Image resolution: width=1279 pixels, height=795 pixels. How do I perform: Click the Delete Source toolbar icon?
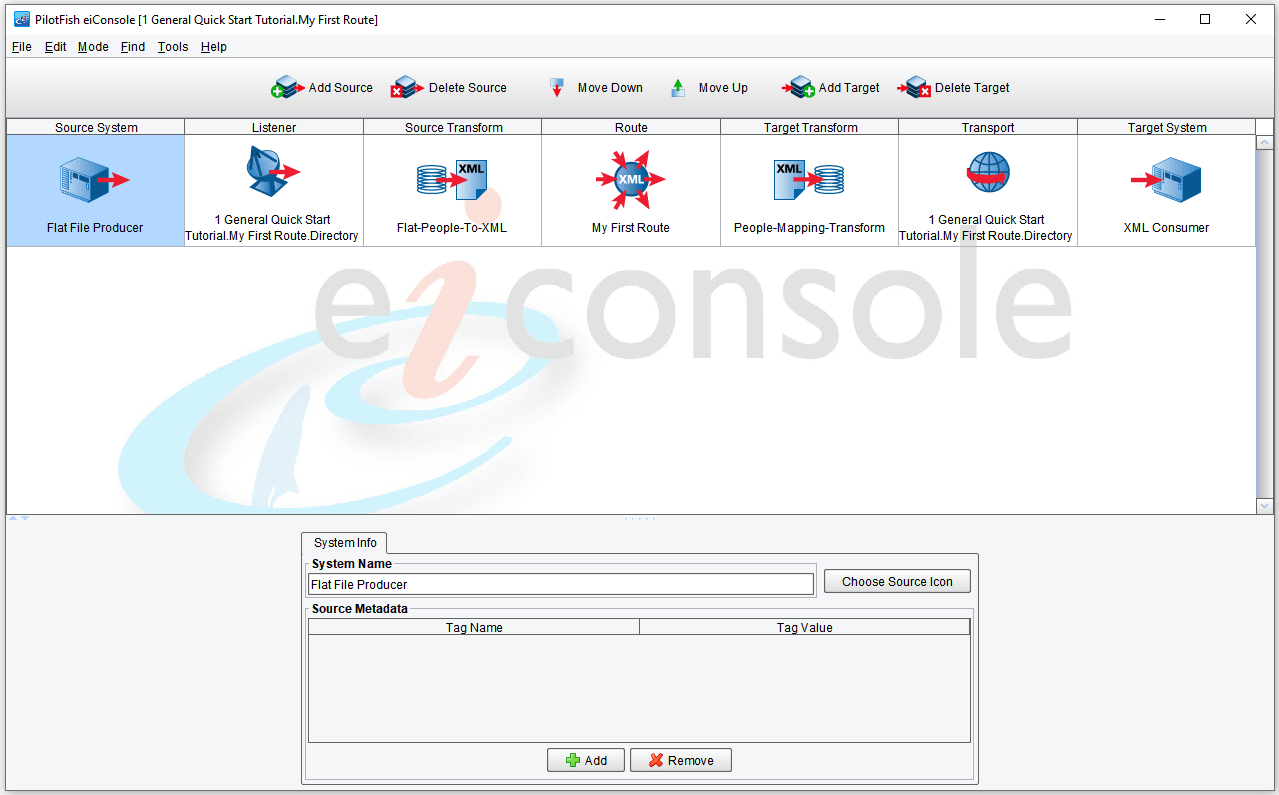pos(408,88)
